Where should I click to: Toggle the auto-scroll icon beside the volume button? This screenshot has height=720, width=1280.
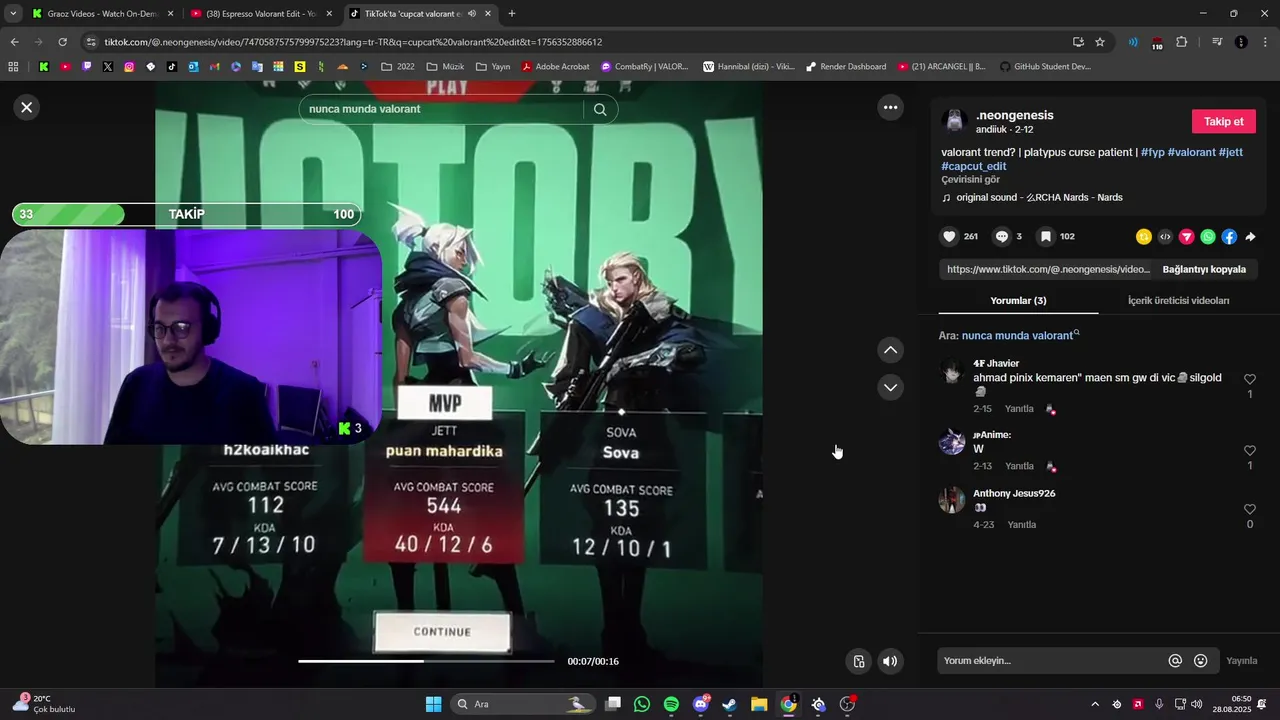coord(858,661)
